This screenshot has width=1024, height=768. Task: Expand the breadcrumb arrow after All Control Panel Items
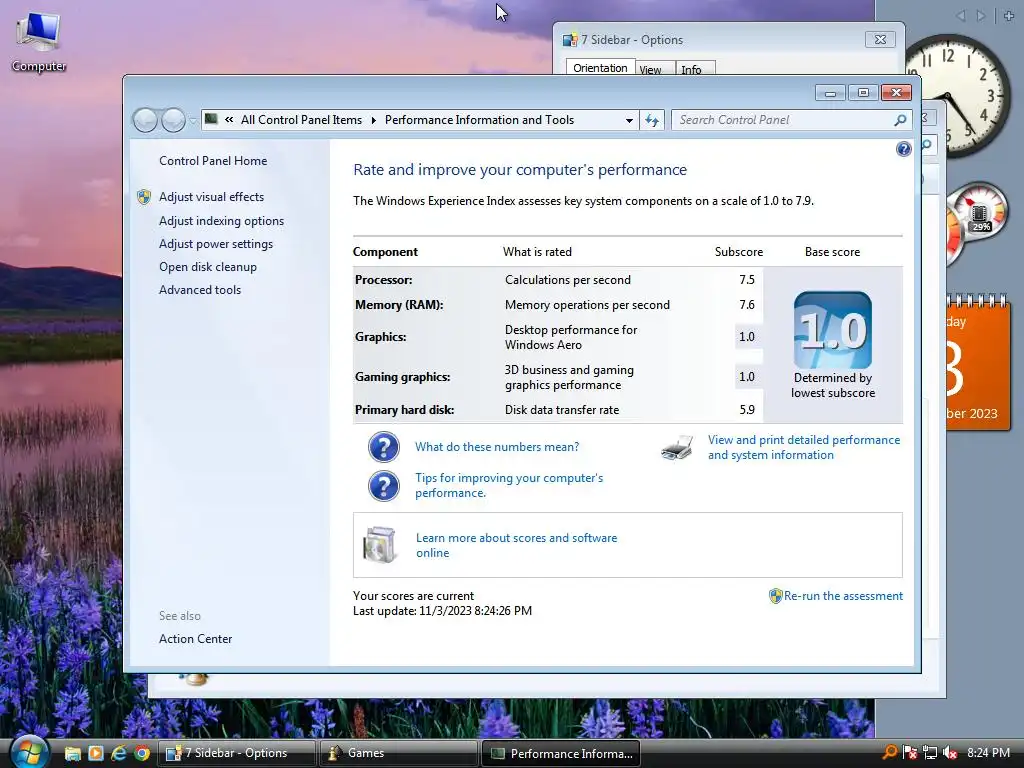(x=374, y=120)
